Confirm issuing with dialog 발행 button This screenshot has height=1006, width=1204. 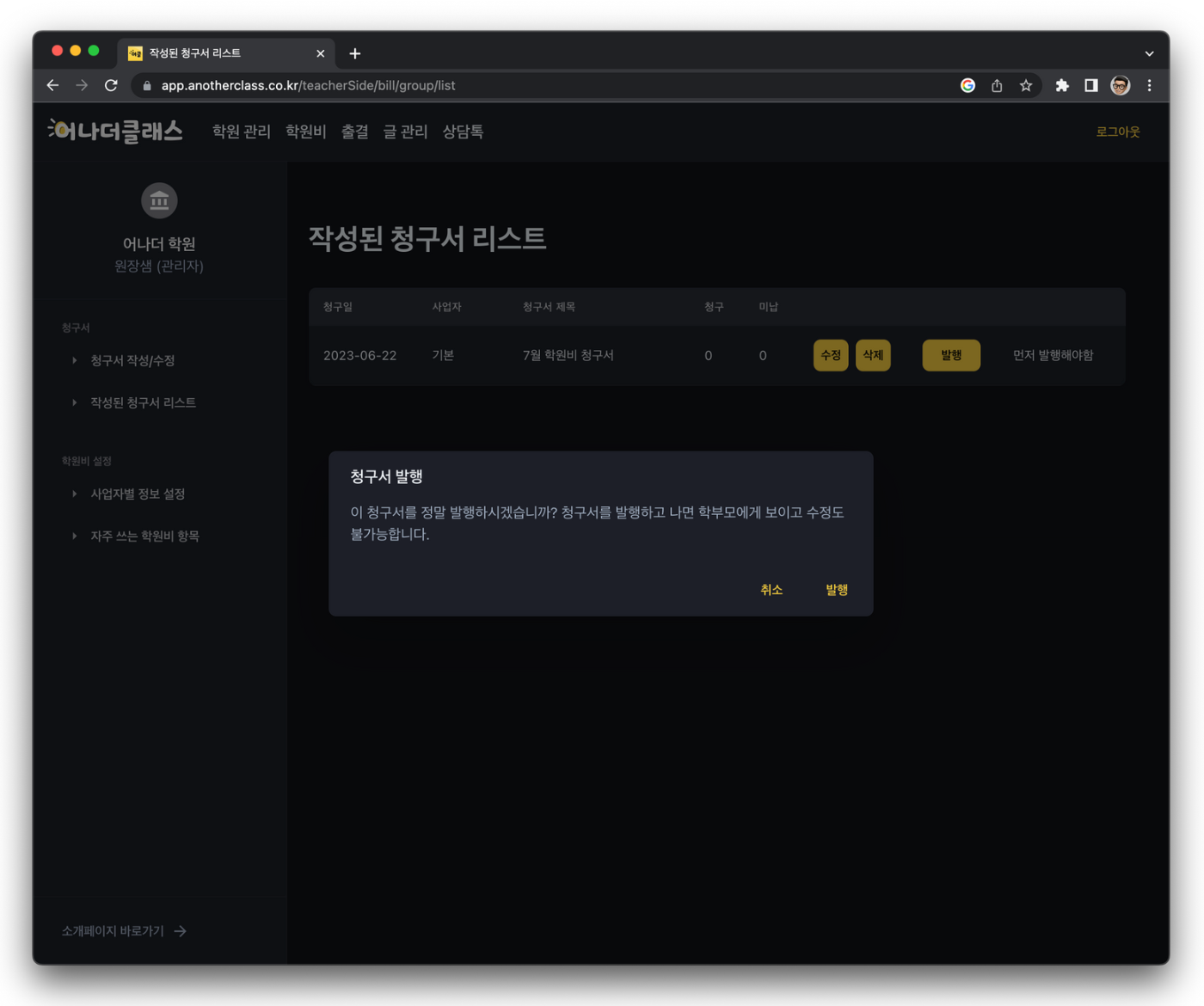point(837,590)
